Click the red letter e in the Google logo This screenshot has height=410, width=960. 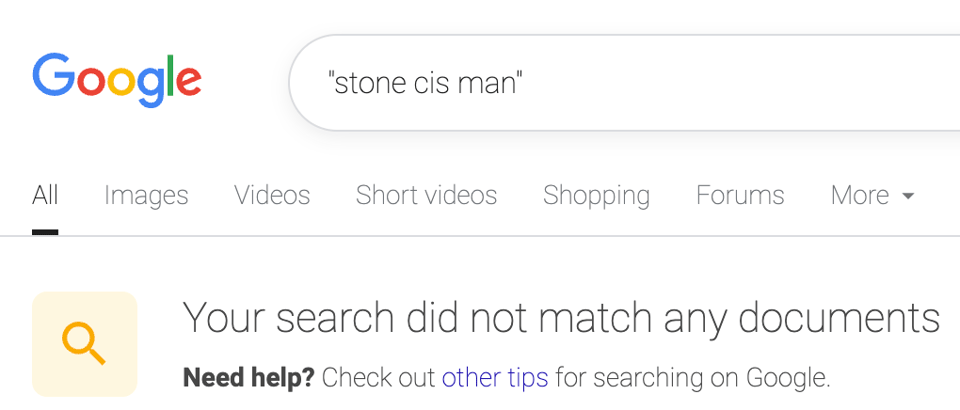pos(189,81)
